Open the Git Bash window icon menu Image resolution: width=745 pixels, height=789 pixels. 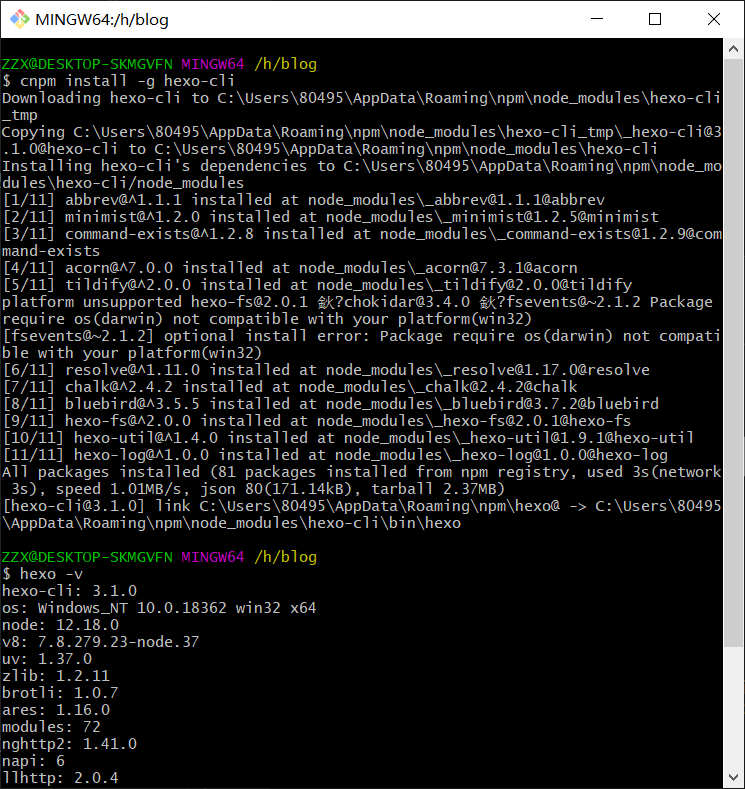pyautogui.click(x=20, y=20)
